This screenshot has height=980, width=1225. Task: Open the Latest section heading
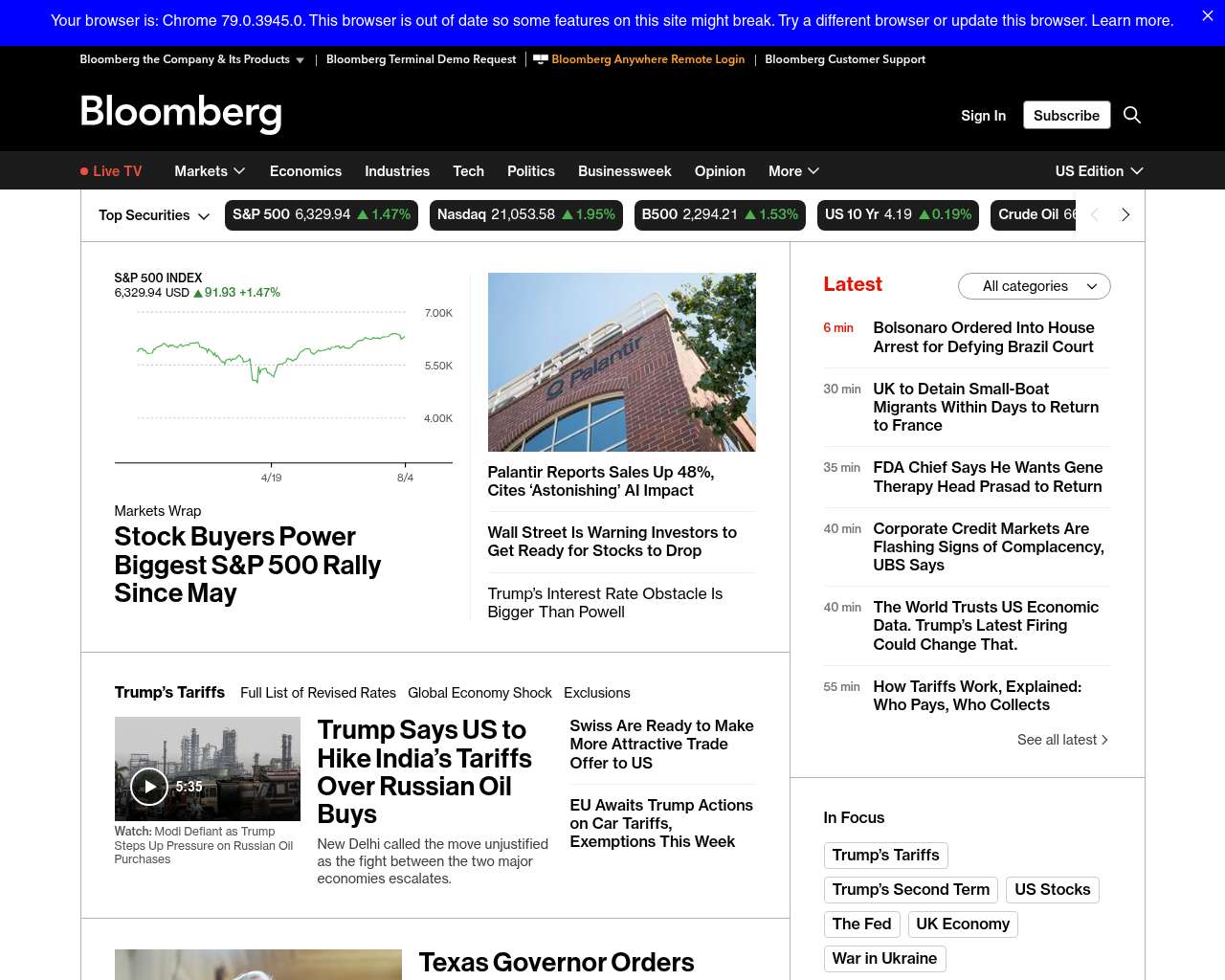(x=853, y=284)
